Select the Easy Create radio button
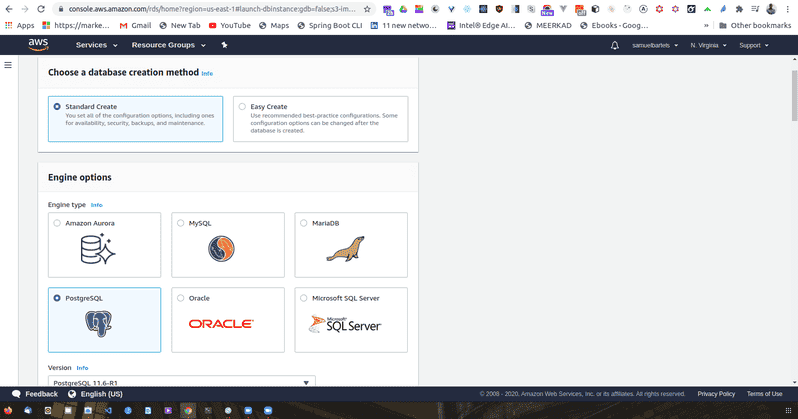Screen dimensions: 798x419 pos(242,106)
